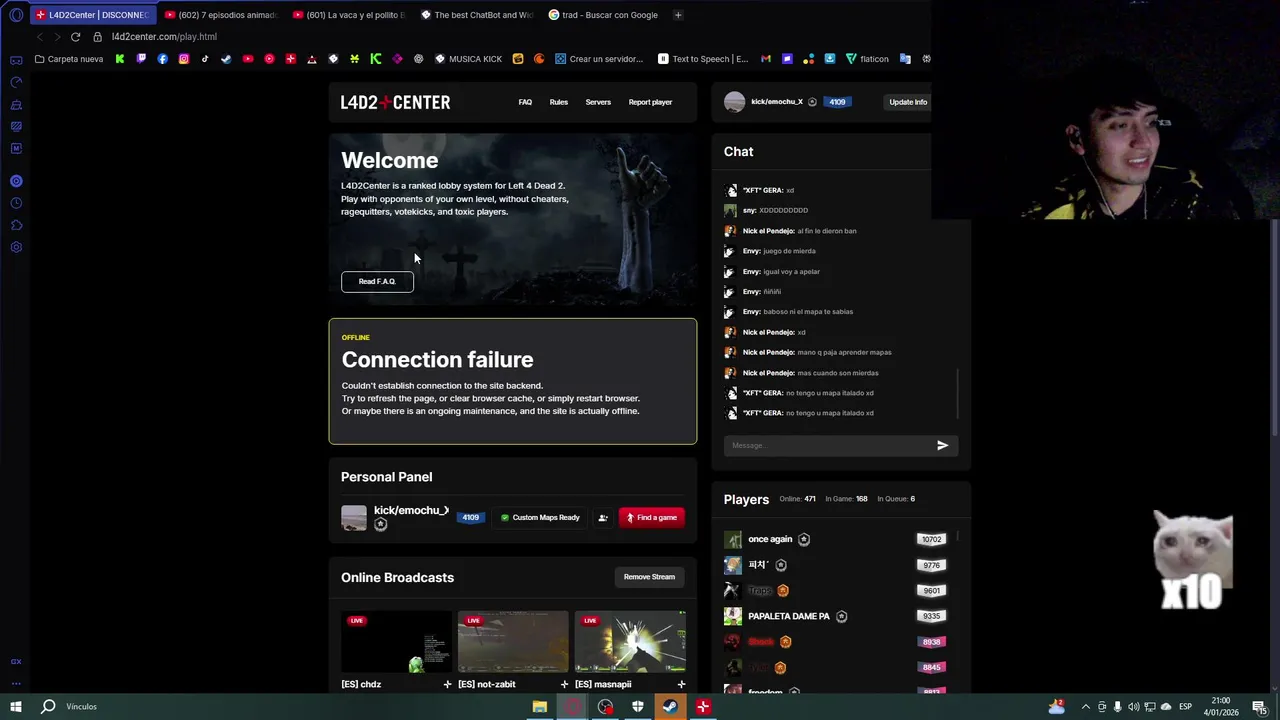The width and height of the screenshot is (1280, 720).
Task: Click the Read F.A.Q. button
Action: 377,282
